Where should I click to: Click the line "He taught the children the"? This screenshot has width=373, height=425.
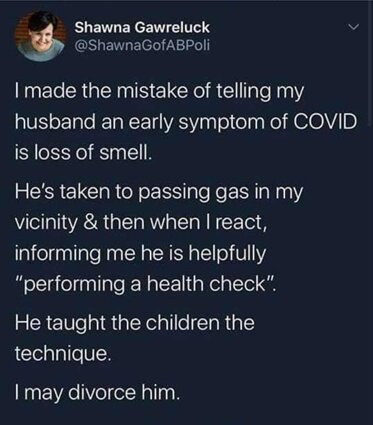click(x=134, y=323)
